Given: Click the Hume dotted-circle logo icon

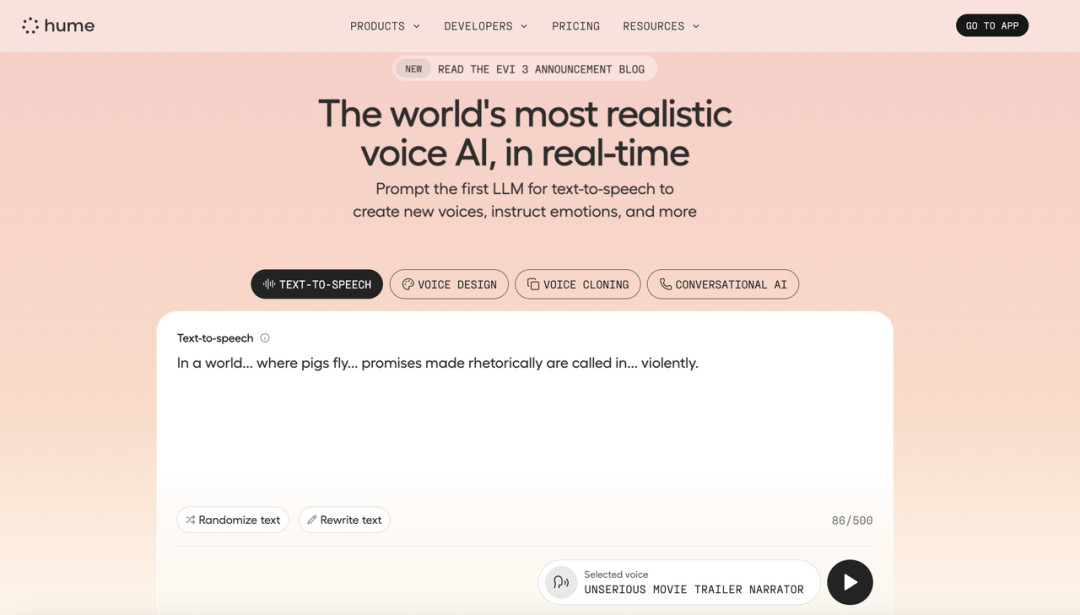Looking at the screenshot, I should [x=30, y=25].
